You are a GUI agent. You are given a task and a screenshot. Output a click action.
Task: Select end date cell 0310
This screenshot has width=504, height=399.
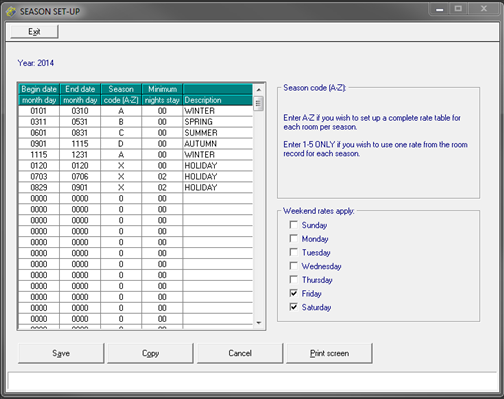coord(80,111)
